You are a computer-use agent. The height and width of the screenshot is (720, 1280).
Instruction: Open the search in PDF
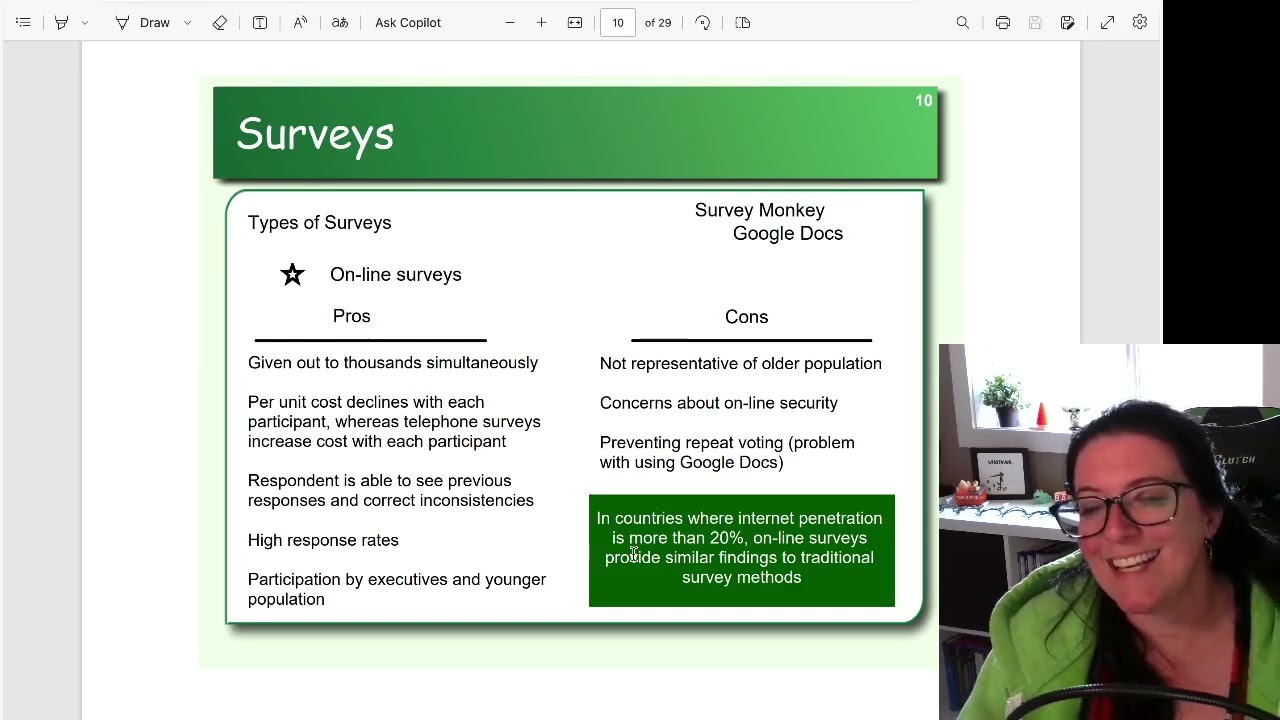(963, 22)
